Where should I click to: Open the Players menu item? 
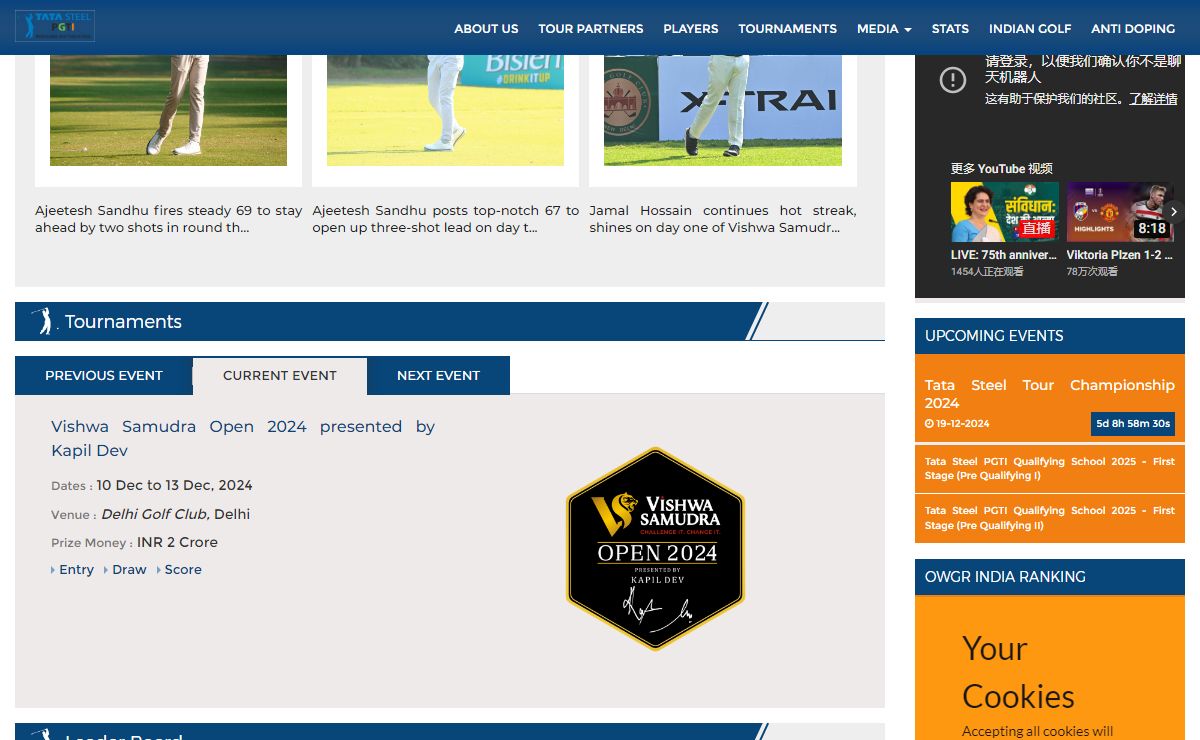pos(691,29)
